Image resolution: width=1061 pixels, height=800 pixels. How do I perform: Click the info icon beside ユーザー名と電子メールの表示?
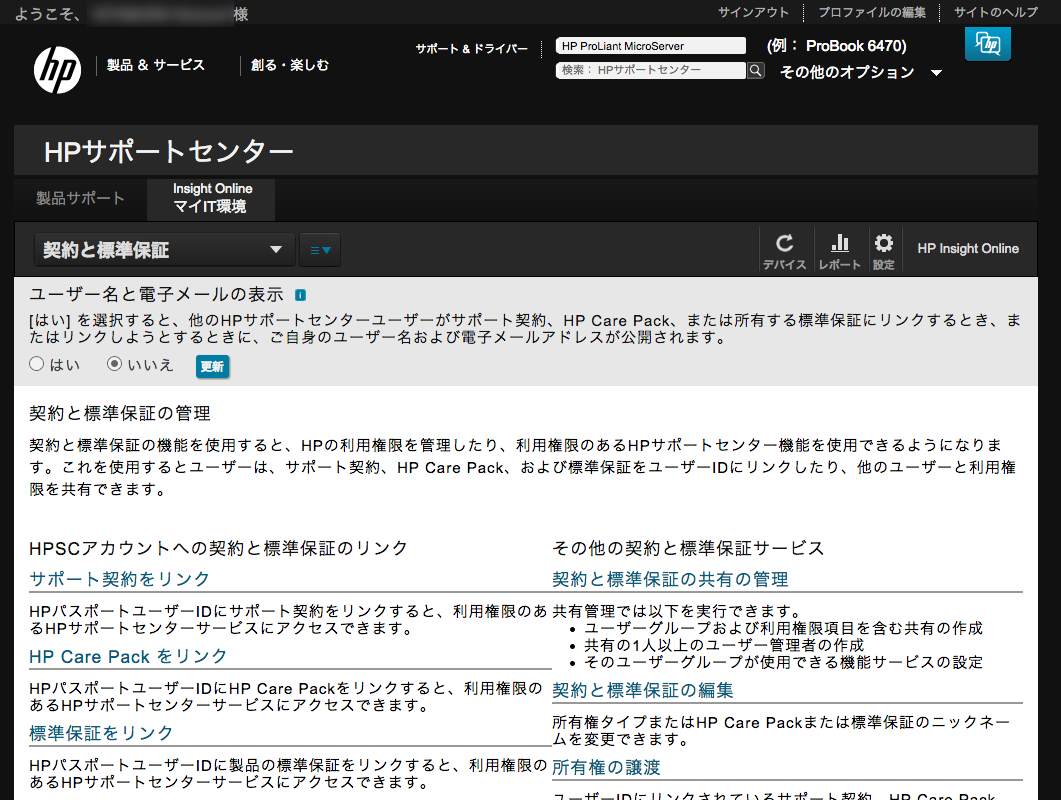click(300, 295)
